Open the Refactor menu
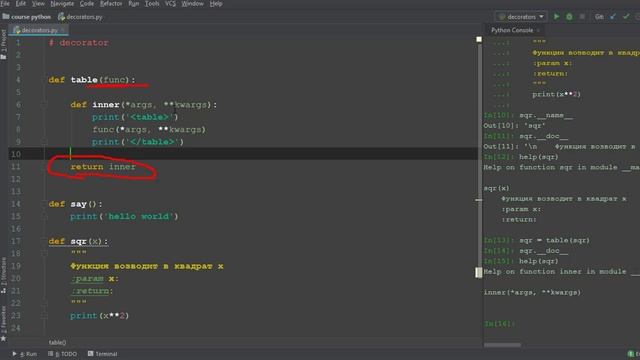 111,4
